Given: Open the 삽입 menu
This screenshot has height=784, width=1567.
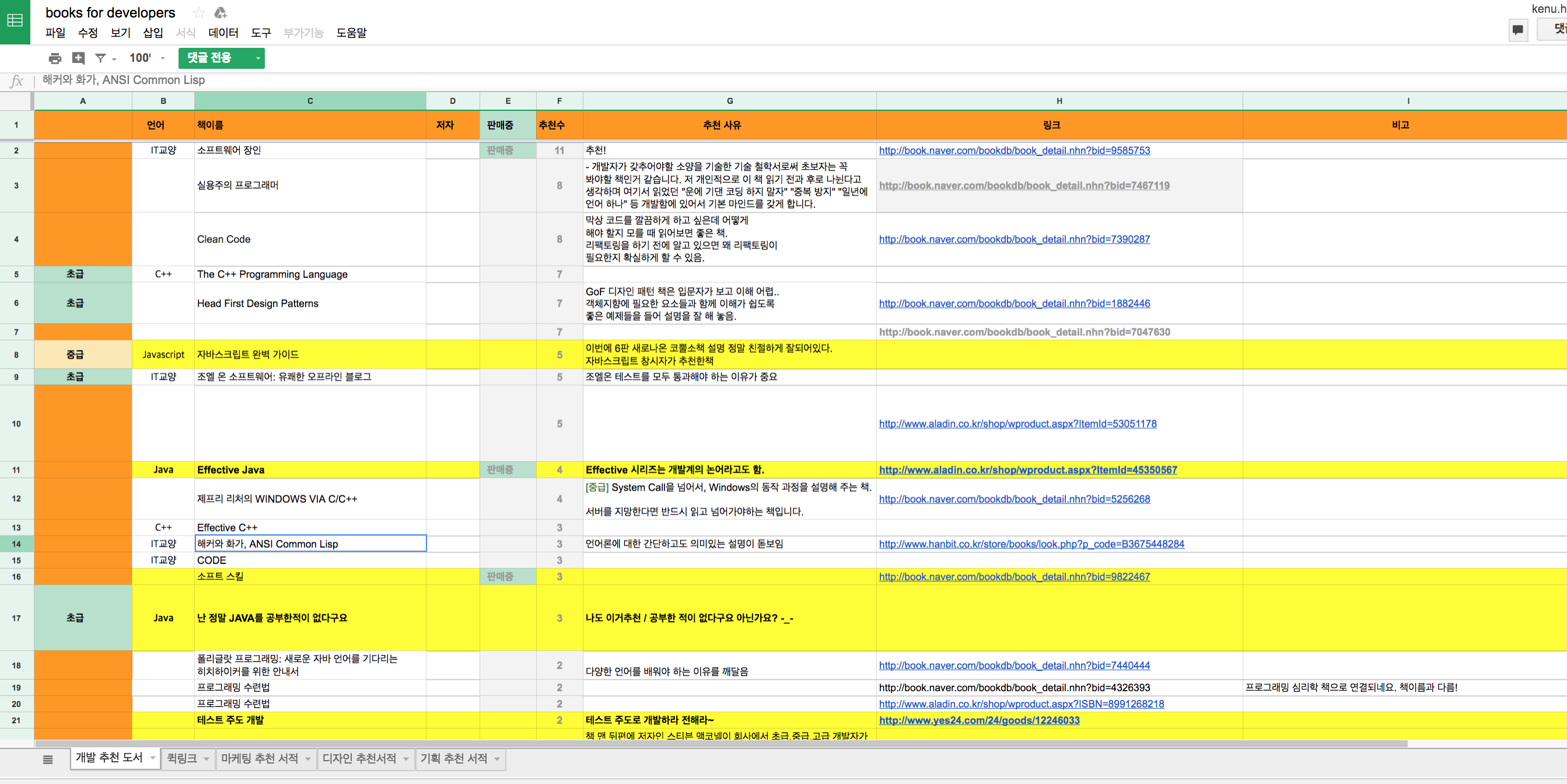Looking at the screenshot, I should (x=153, y=33).
